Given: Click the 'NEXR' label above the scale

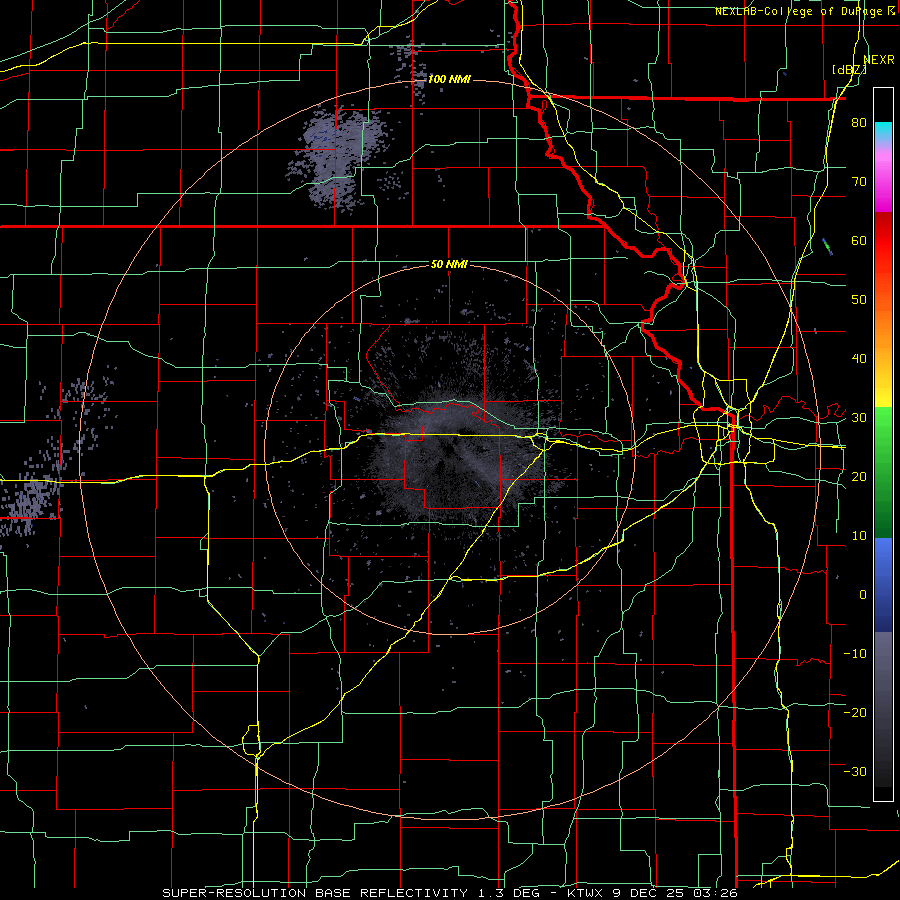Looking at the screenshot, I should click(x=879, y=59).
